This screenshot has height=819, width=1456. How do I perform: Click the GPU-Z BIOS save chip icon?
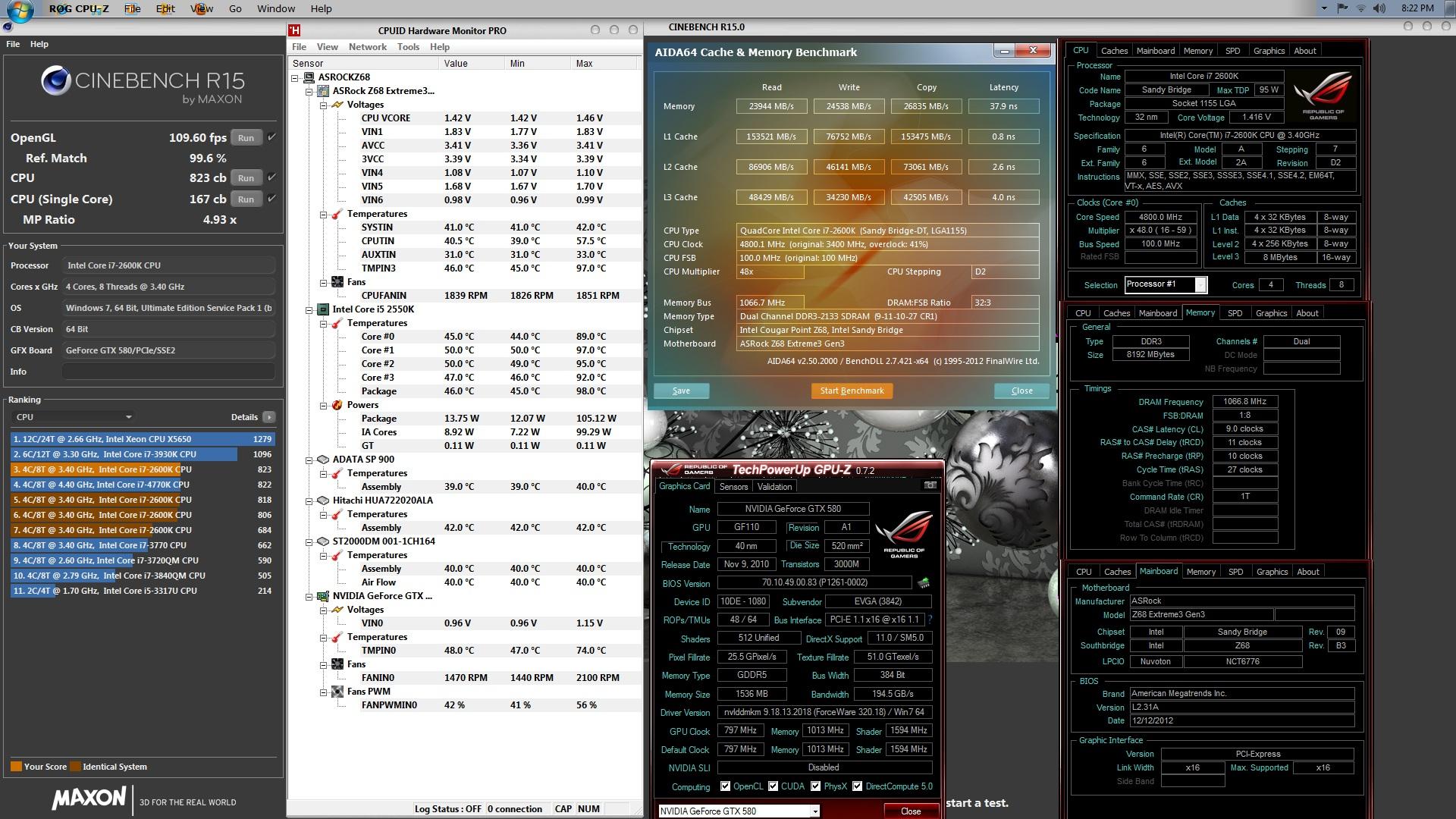924,583
